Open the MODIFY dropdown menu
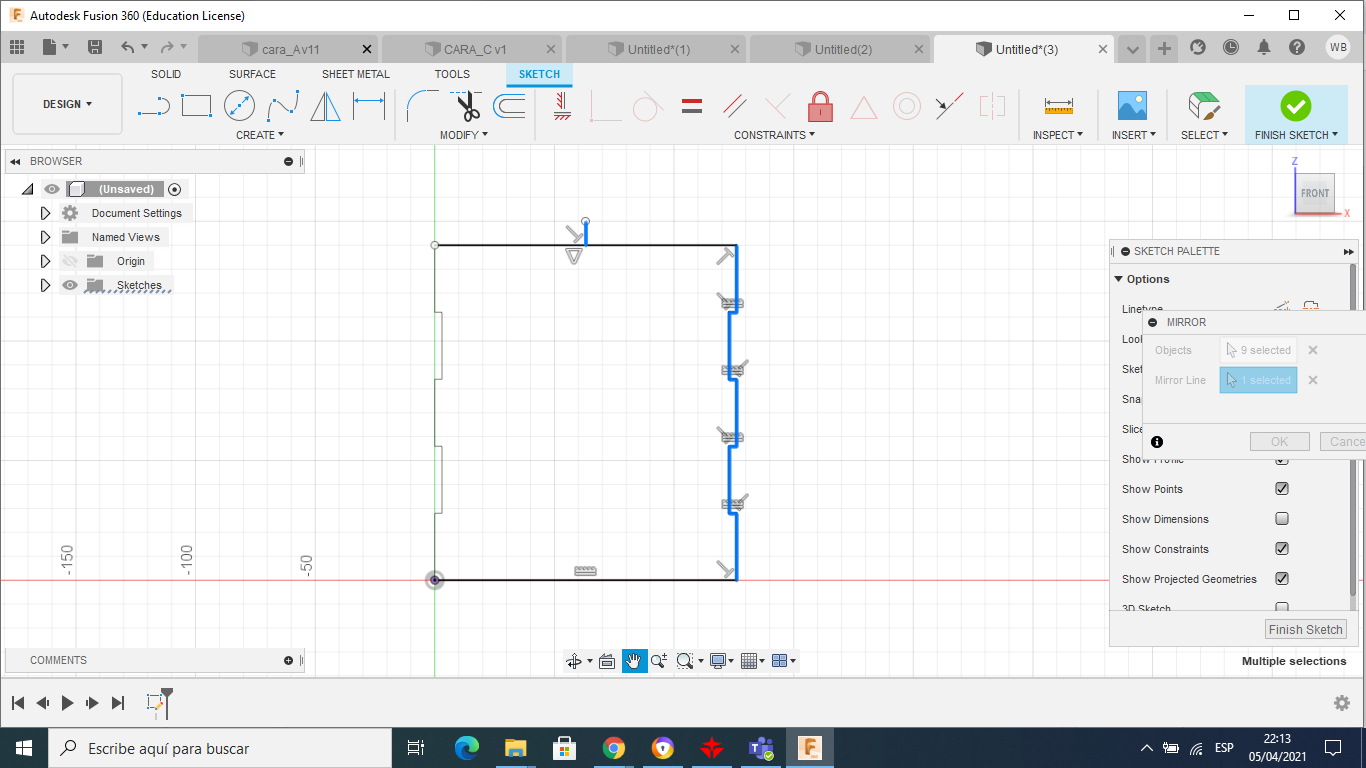The image size is (1366, 768). (464, 135)
